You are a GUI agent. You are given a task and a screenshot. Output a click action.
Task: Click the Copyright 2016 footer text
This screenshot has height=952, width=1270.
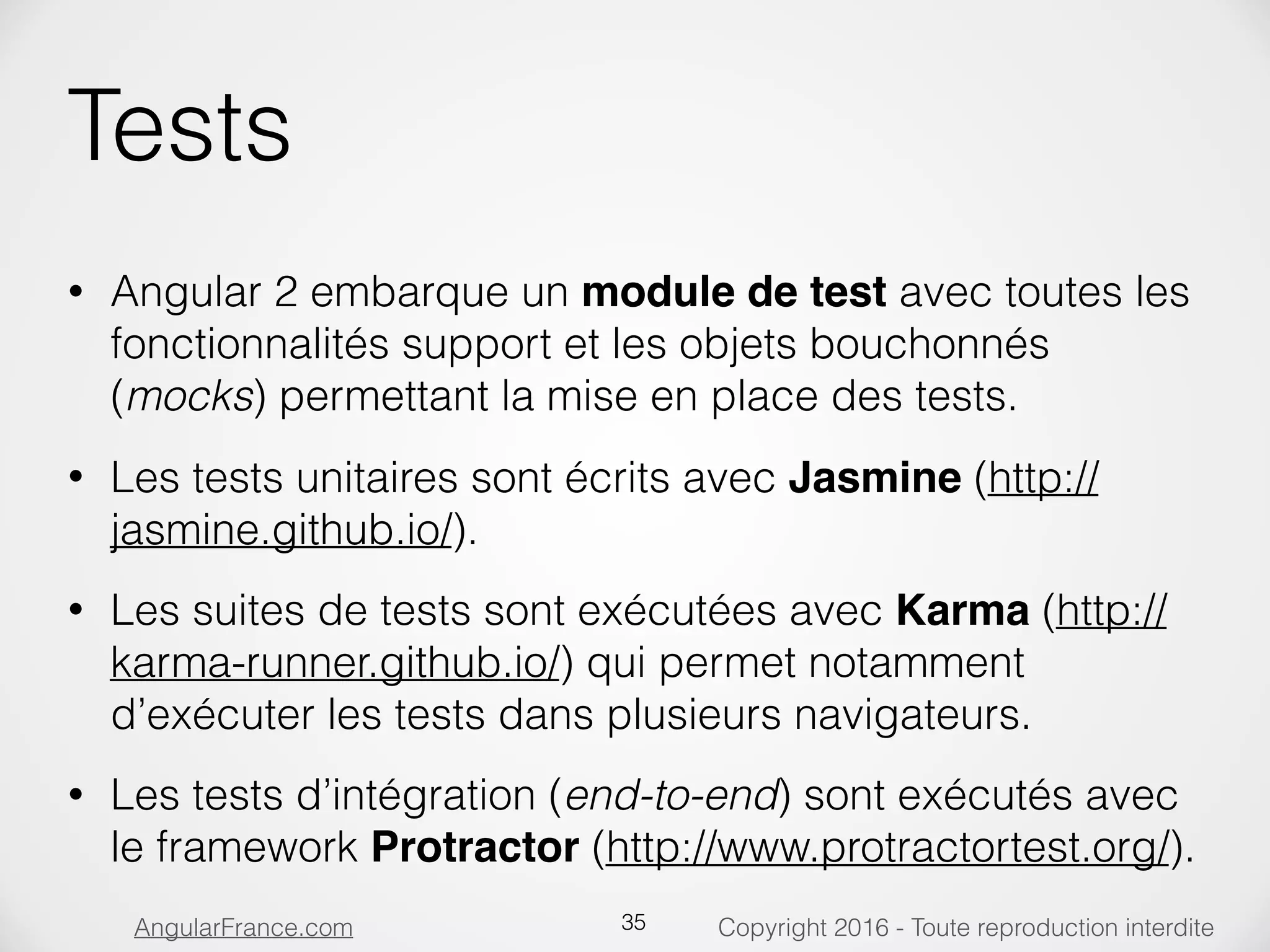click(966, 928)
